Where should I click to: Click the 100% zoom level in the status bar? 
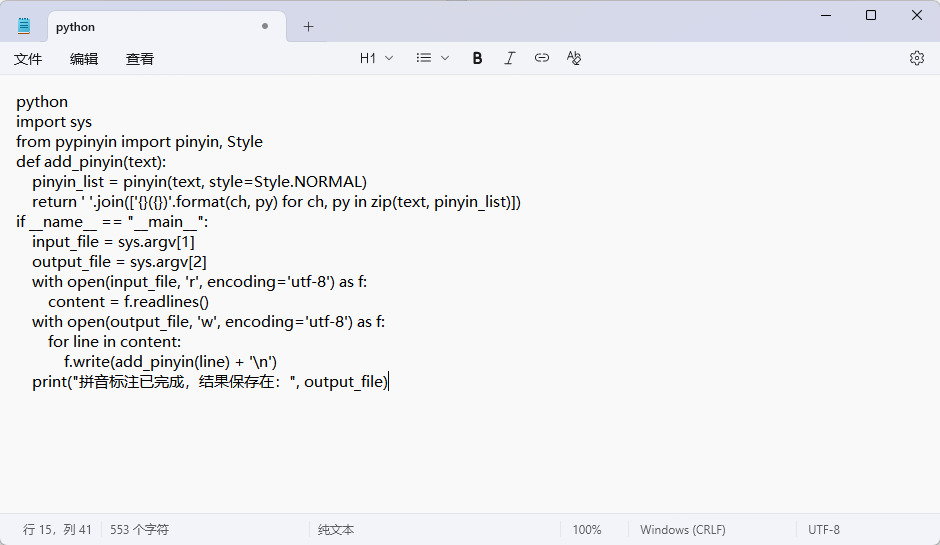[587, 530]
